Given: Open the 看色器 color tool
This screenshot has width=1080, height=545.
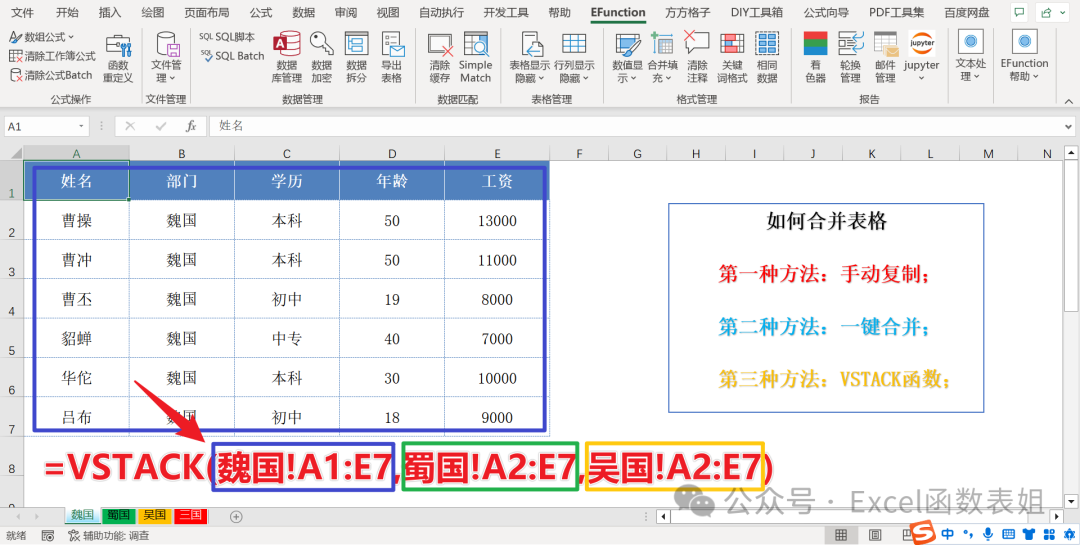Looking at the screenshot, I should pyautogui.click(x=816, y=59).
